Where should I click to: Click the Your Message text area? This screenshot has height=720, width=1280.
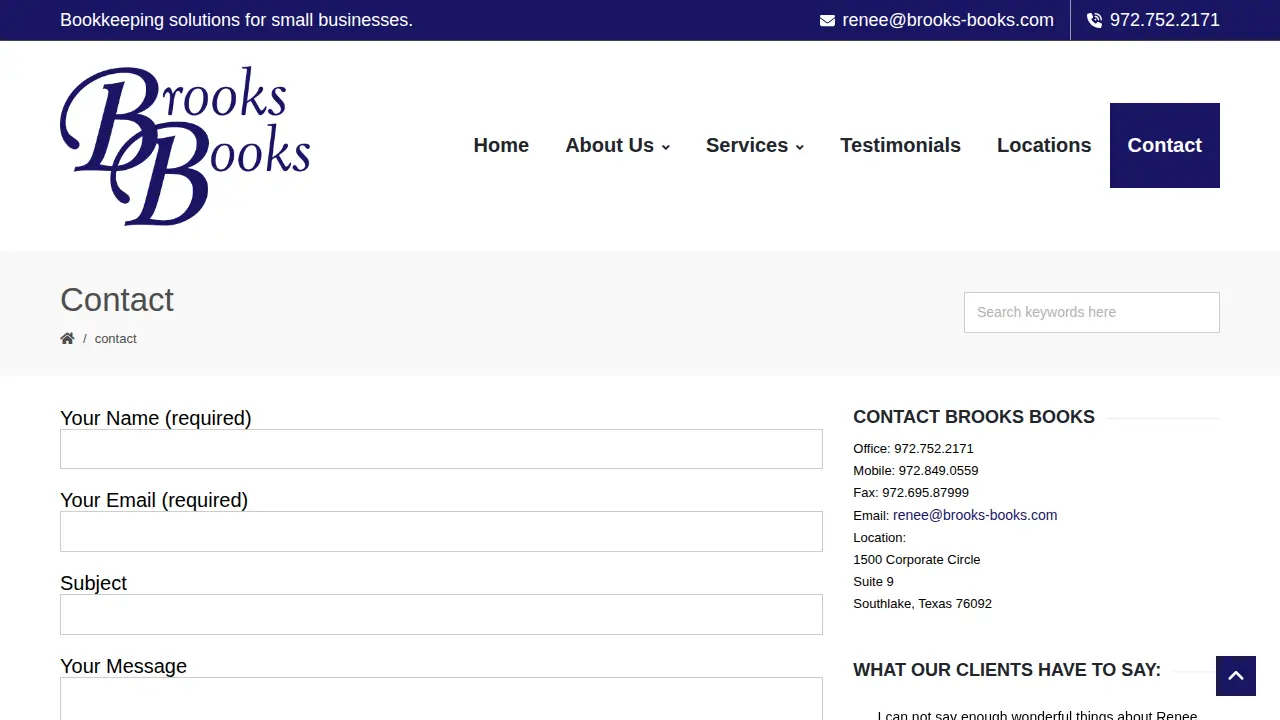[x=441, y=699]
